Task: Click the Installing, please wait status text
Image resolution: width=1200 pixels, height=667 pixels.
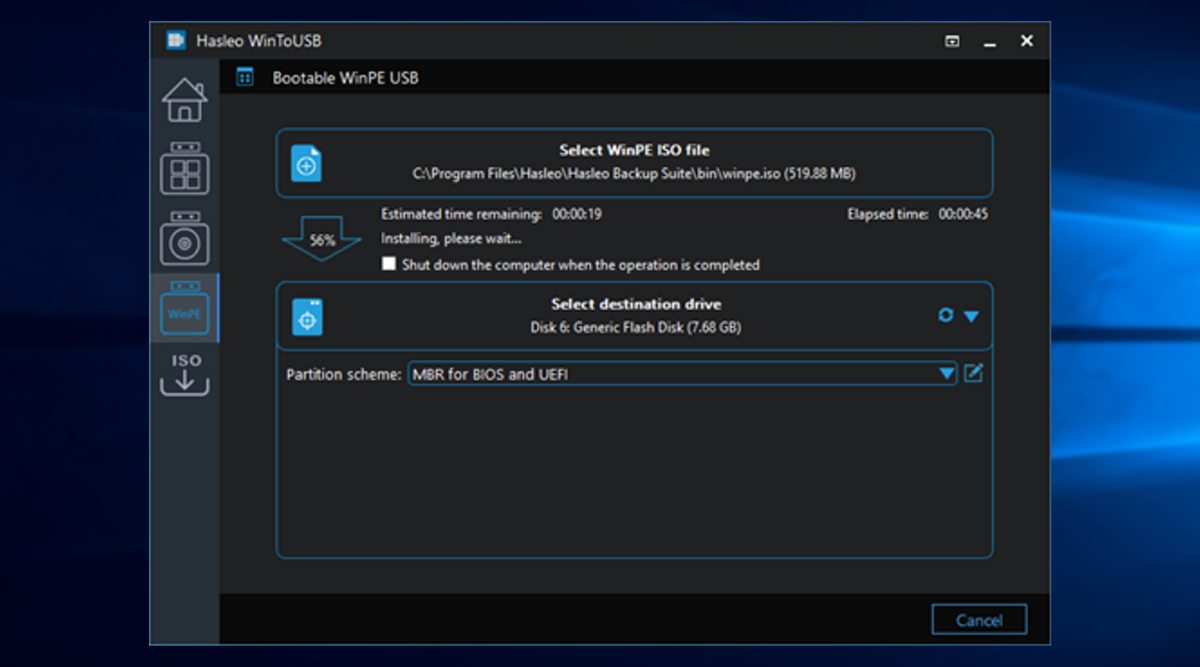Action: (451, 239)
